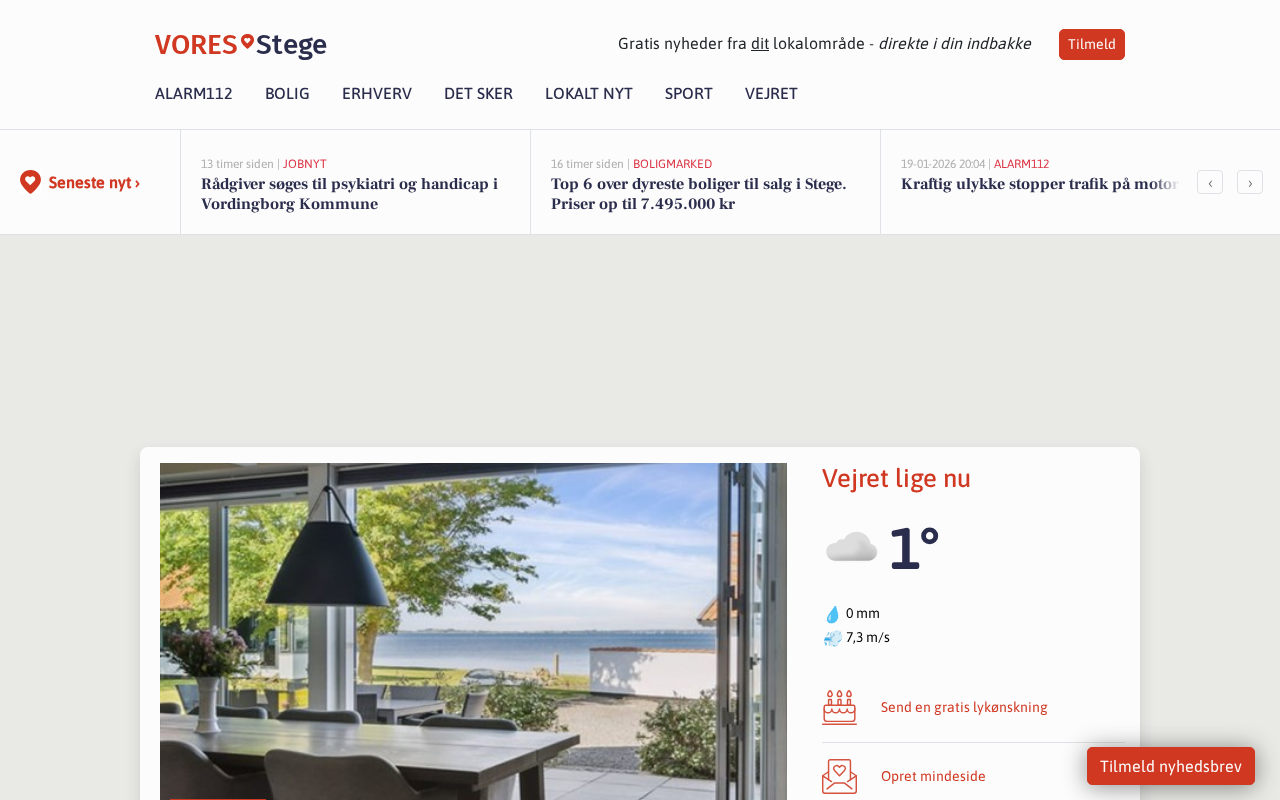
Task: Click the red Tilmeld button in the header
Action: click(1092, 44)
